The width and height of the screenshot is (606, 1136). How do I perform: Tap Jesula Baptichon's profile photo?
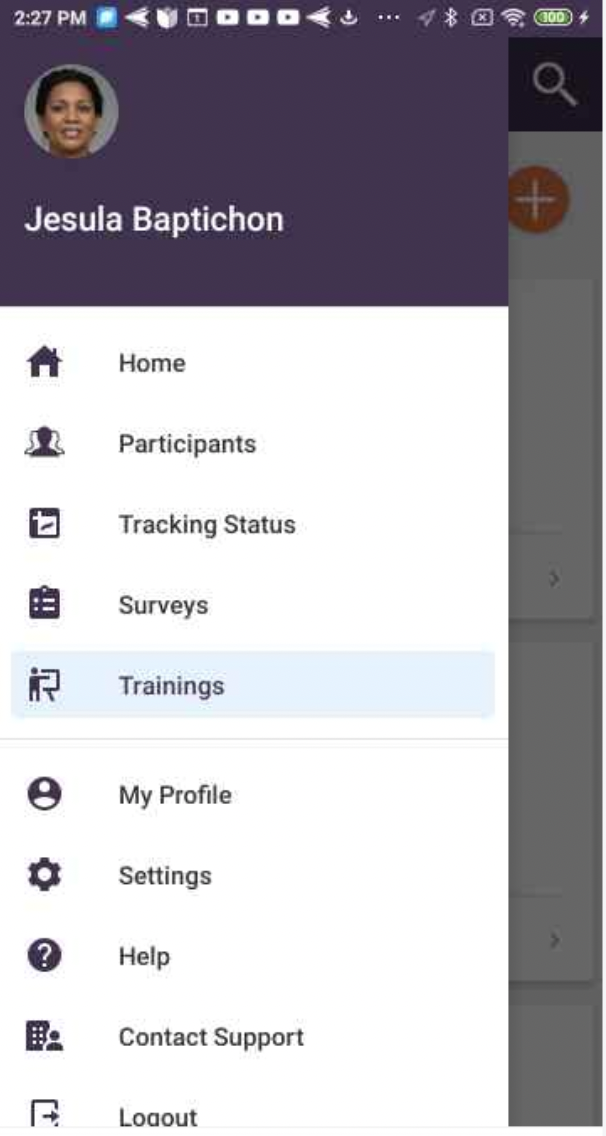pyautogui.click(x=71, y=111)
